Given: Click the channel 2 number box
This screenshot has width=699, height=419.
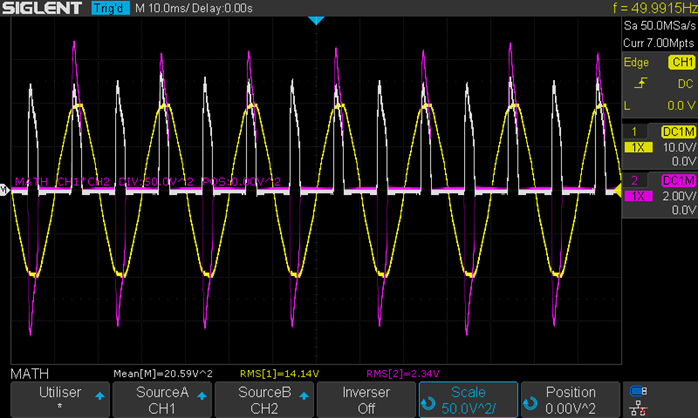Looking at the screenshot, I should coord(634,180).
